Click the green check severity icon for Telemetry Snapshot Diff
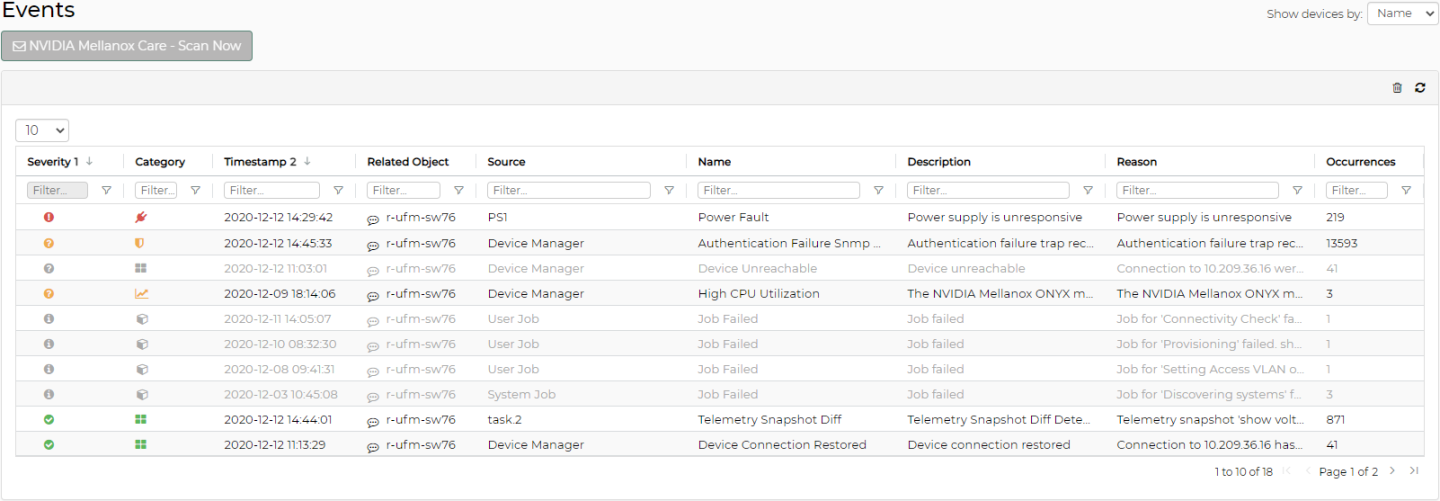 pyautogui.click(x=49, y=420)
